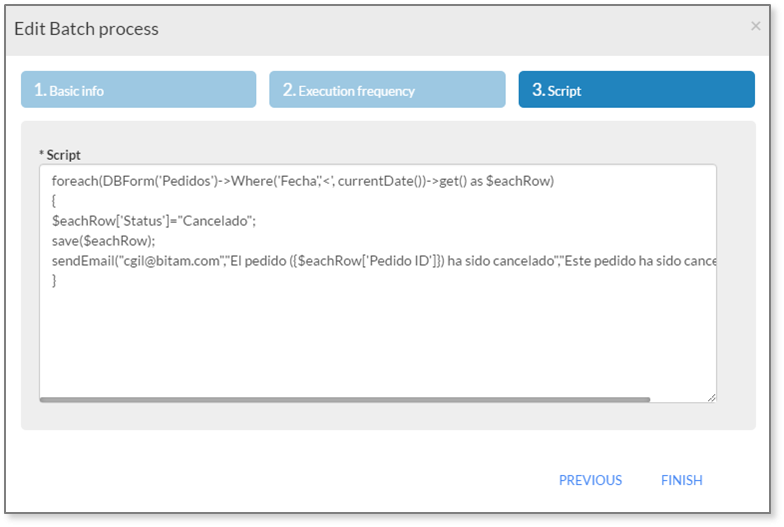Click the Edit Batch process title
The width and height of the screenshot is (784, 527).
(x=86, y=29)
